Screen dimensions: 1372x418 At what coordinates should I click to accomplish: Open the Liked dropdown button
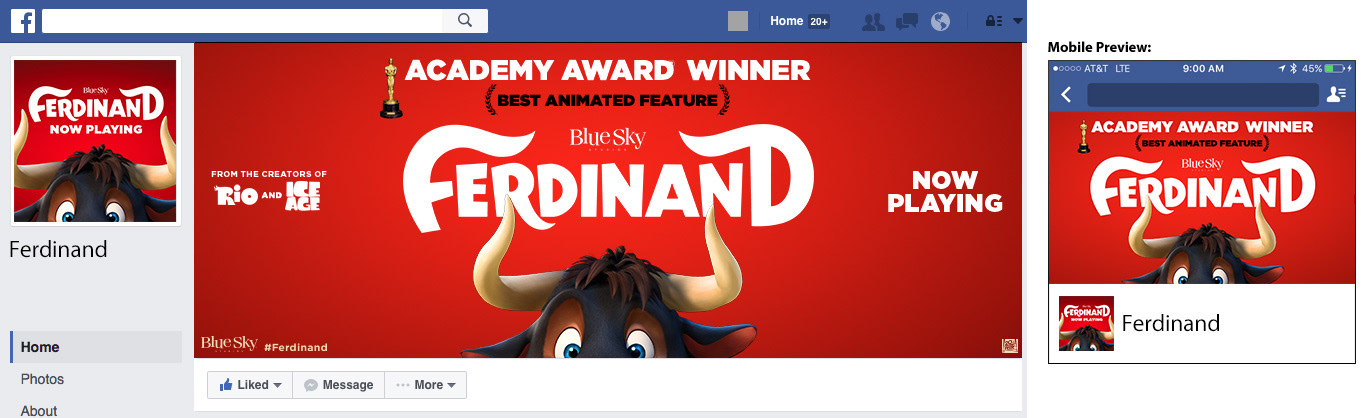pos(250,385)
